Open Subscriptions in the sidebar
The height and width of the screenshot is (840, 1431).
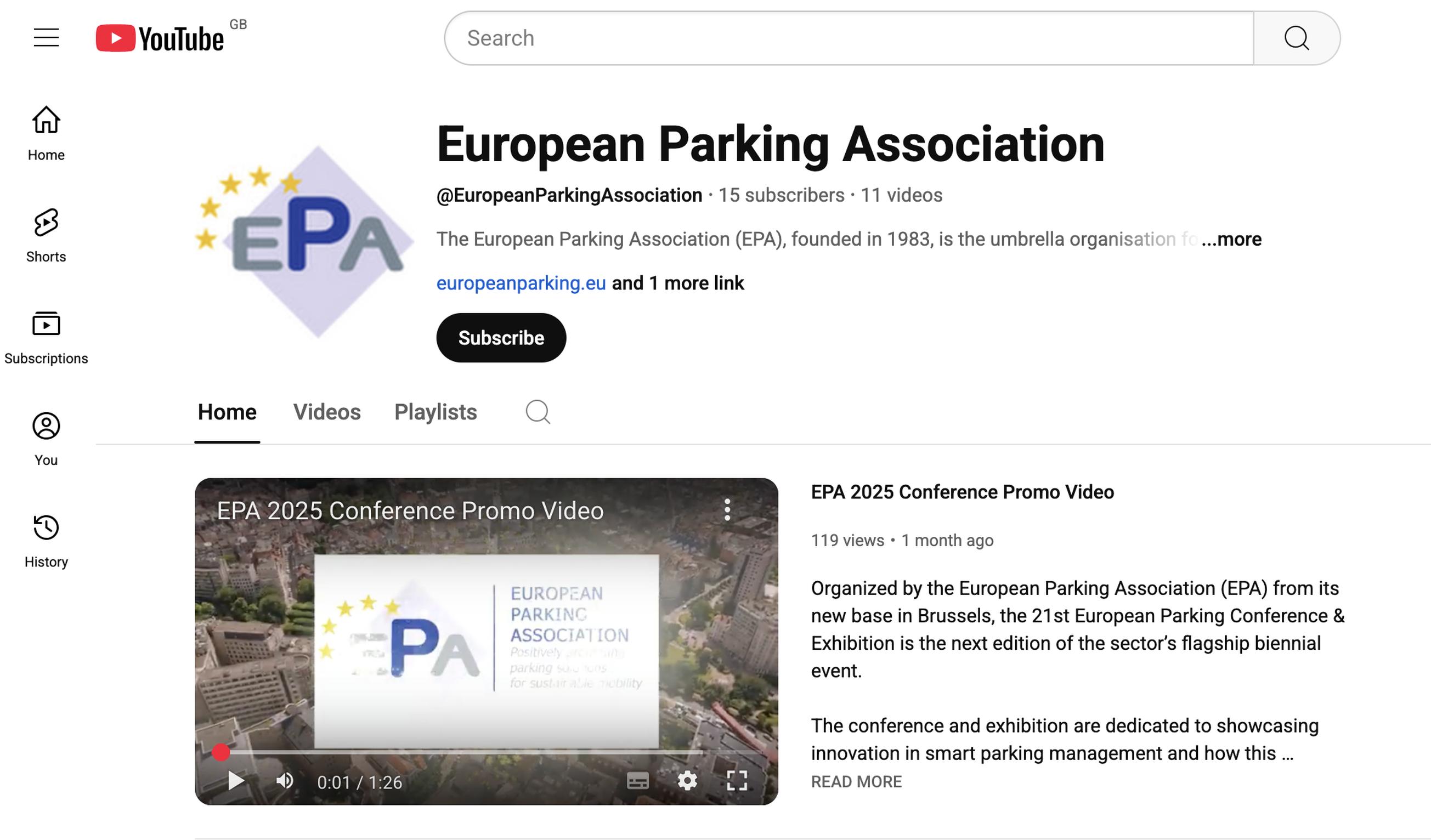(x=46, y=337)
